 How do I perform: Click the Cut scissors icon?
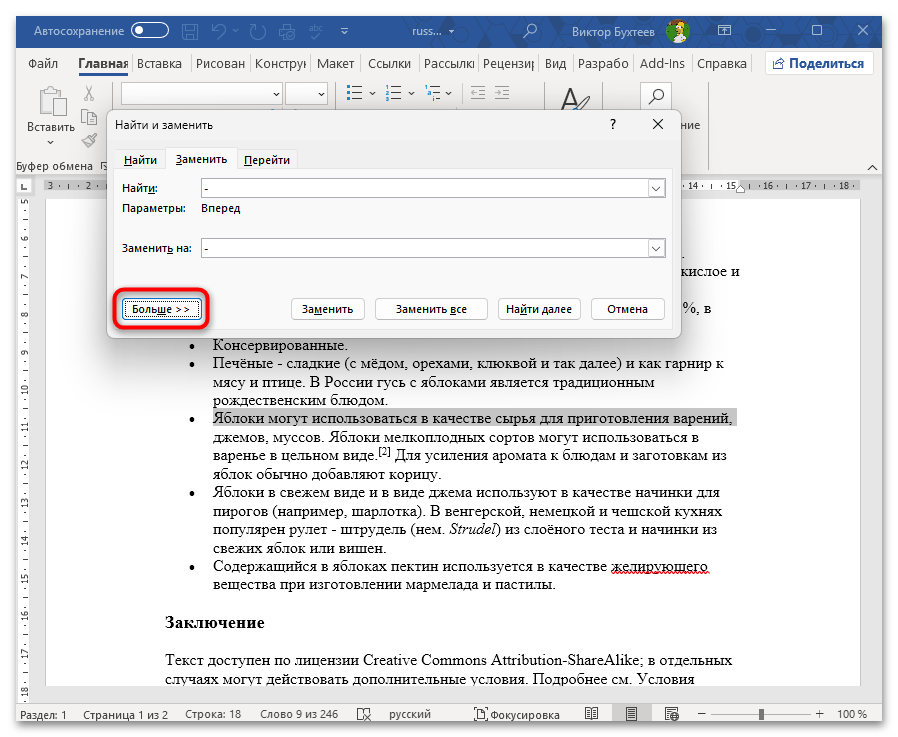89,94
